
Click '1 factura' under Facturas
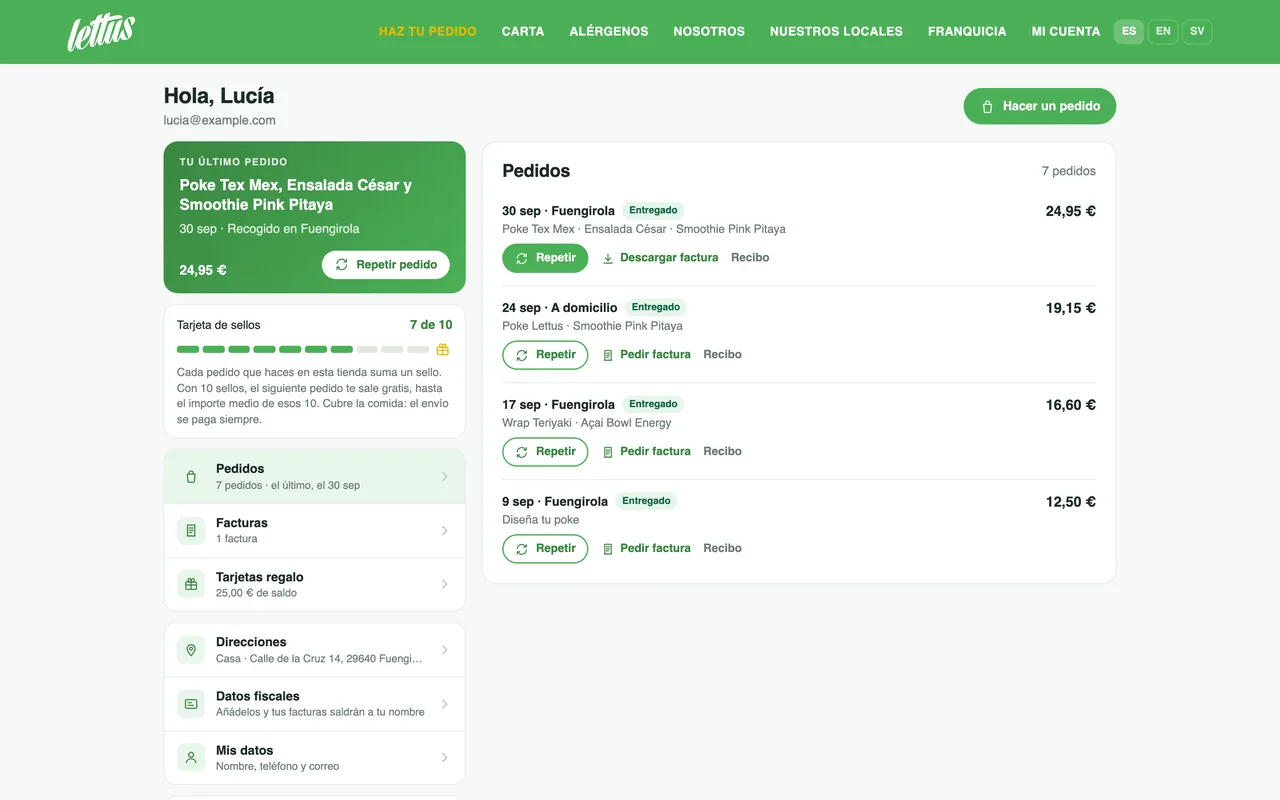pos(237,539)
